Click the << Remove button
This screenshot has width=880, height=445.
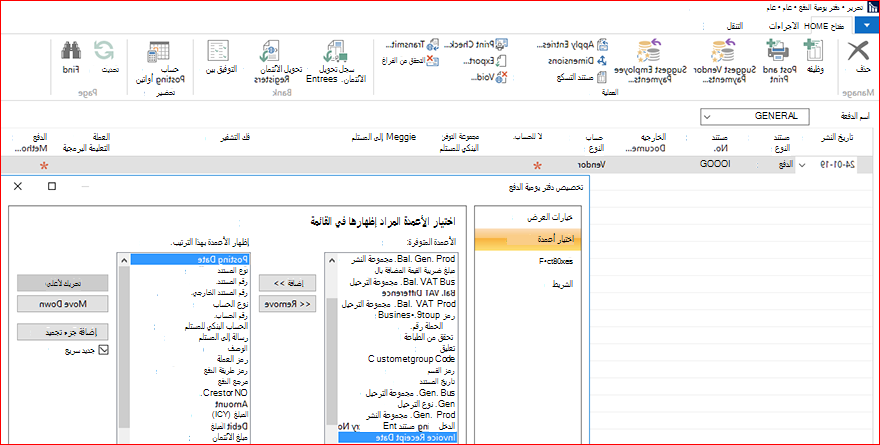[x=287, y=304]
